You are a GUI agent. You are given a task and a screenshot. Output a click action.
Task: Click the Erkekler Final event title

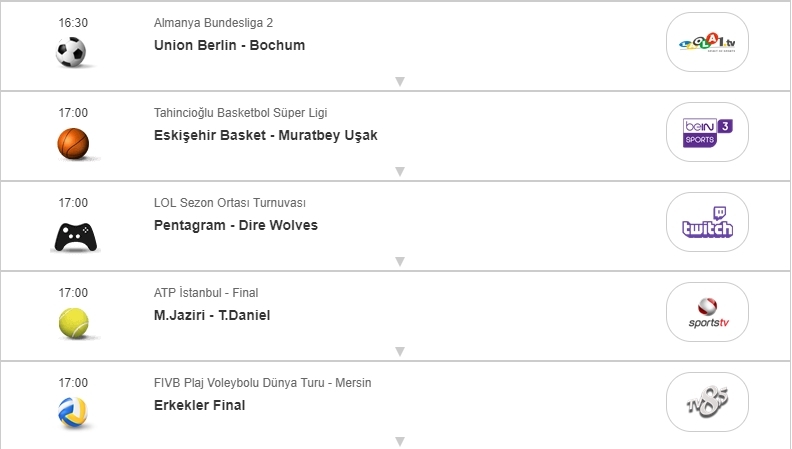point(200,405)
